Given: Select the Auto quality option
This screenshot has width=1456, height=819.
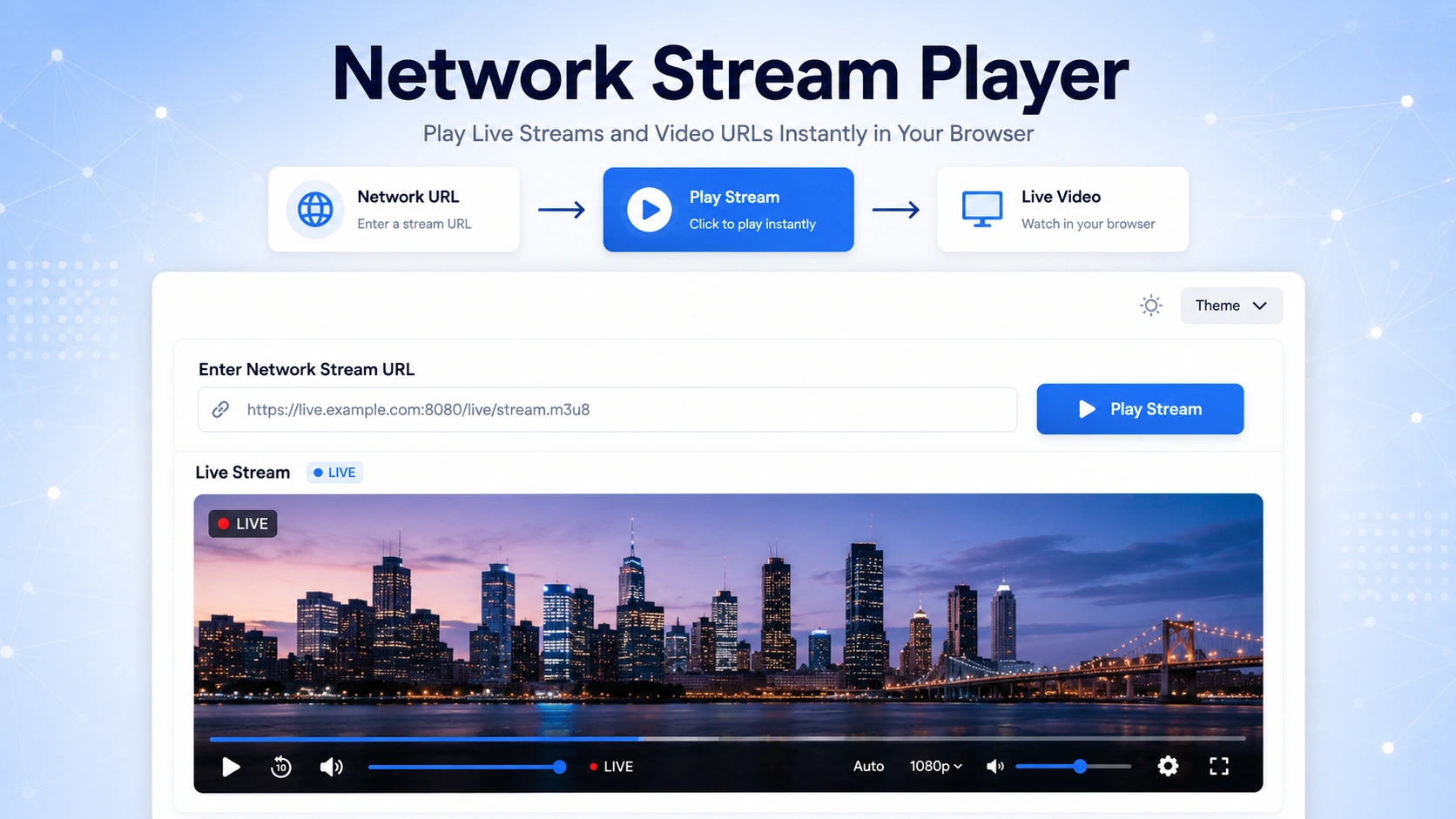Looking at the screenshot, I should (868, 767).
